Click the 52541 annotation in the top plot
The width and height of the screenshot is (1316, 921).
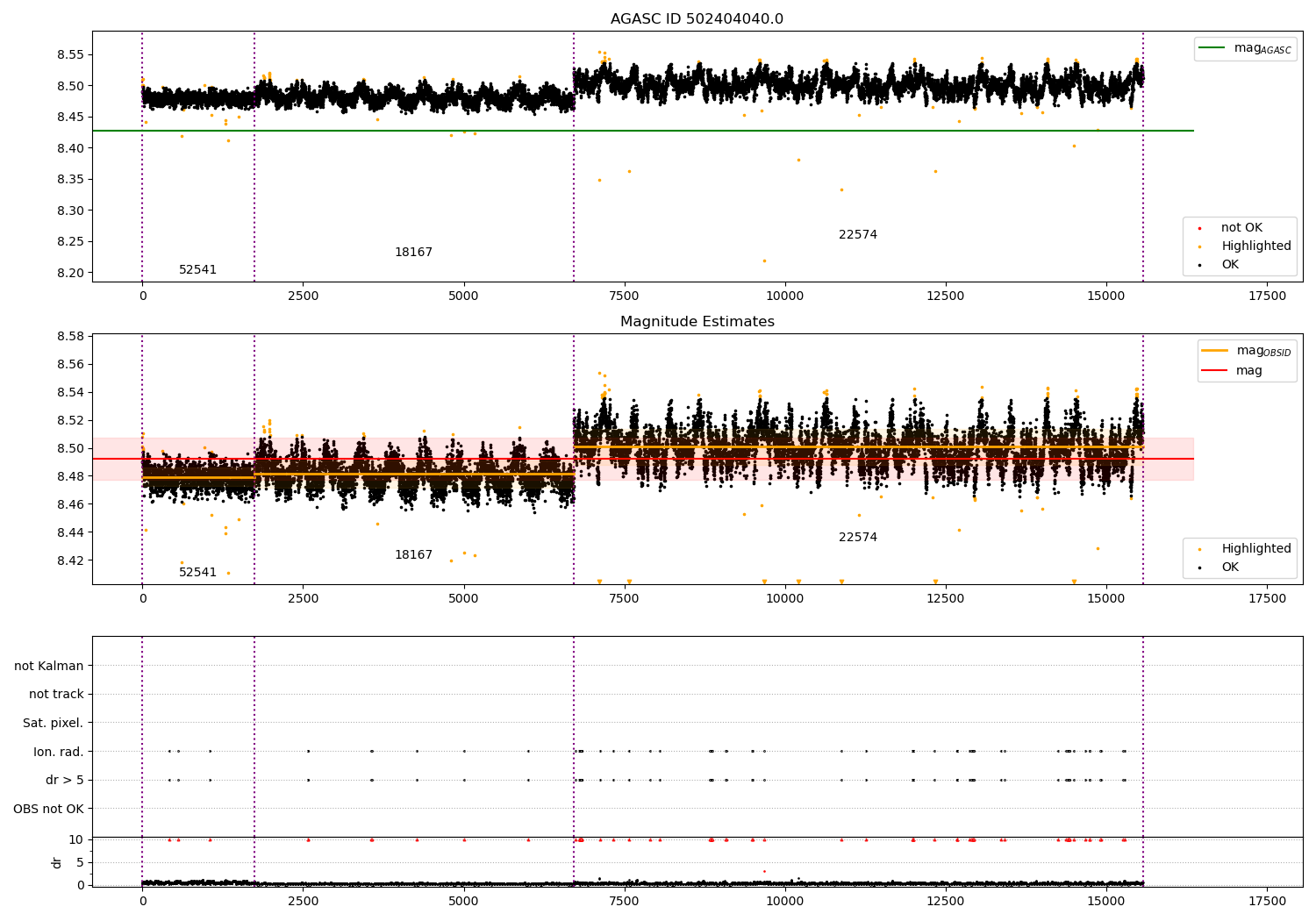click(197, 270)
